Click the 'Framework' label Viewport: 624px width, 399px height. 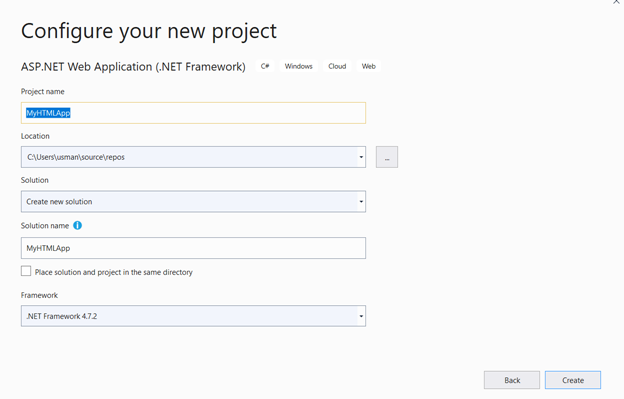point(39,295)
